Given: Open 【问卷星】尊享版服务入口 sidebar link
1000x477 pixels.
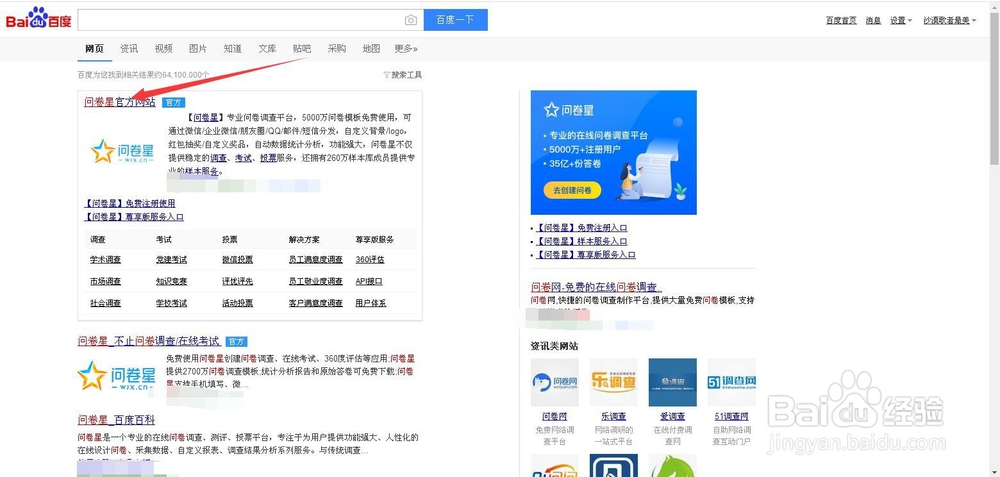Looking at the screenshot, I should [x=585, y=254].
